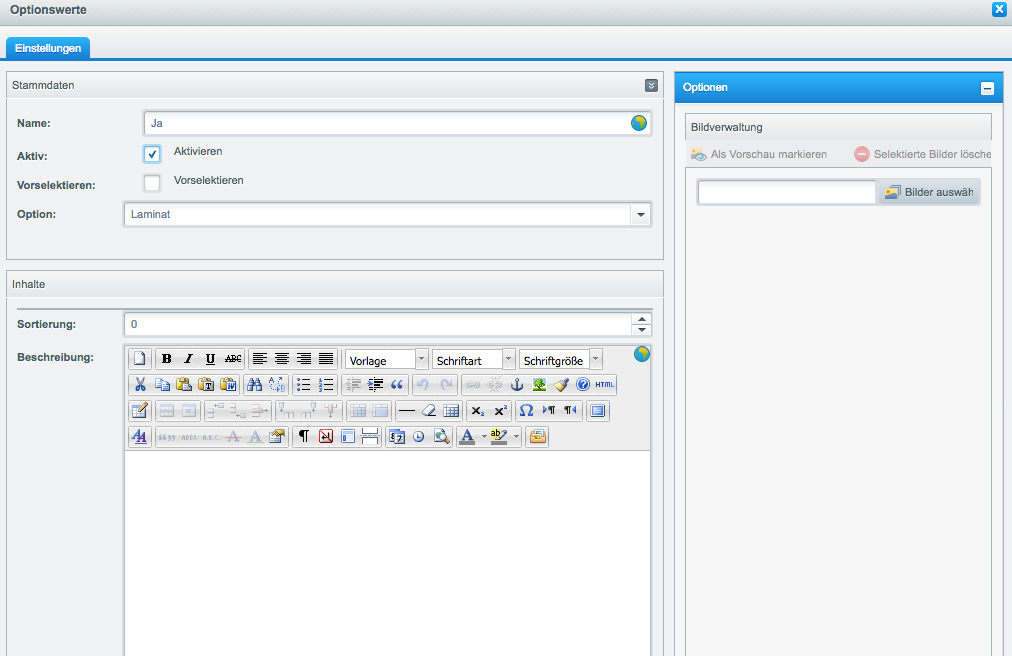
Task: Expand the Schriftgröße dropdown
Action: click(596, 359)
